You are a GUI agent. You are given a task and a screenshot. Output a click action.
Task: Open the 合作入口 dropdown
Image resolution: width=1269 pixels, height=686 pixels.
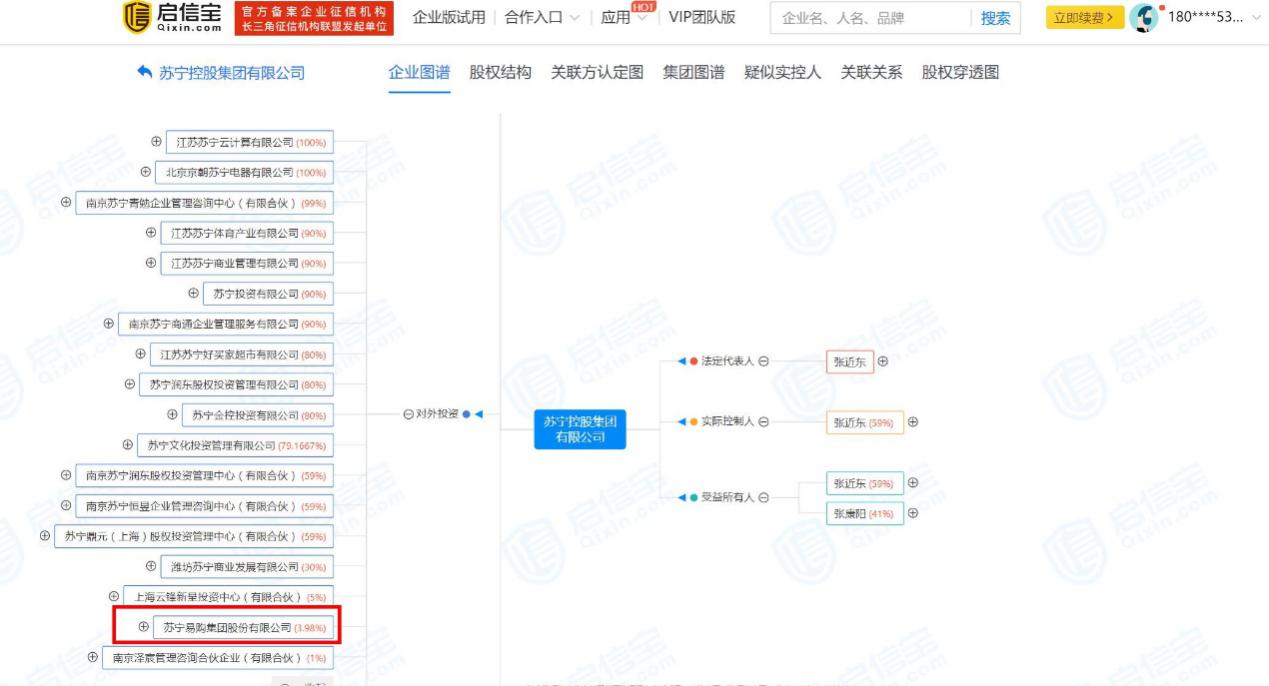(x=542, y=18)
